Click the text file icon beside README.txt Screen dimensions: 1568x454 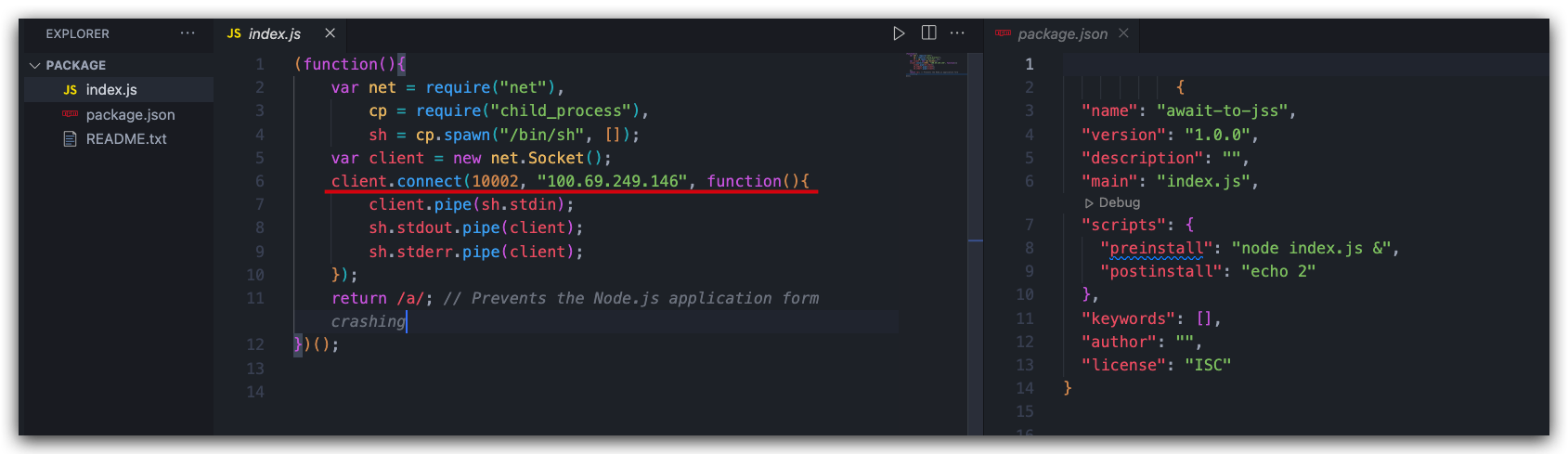[x=70, y=138]
